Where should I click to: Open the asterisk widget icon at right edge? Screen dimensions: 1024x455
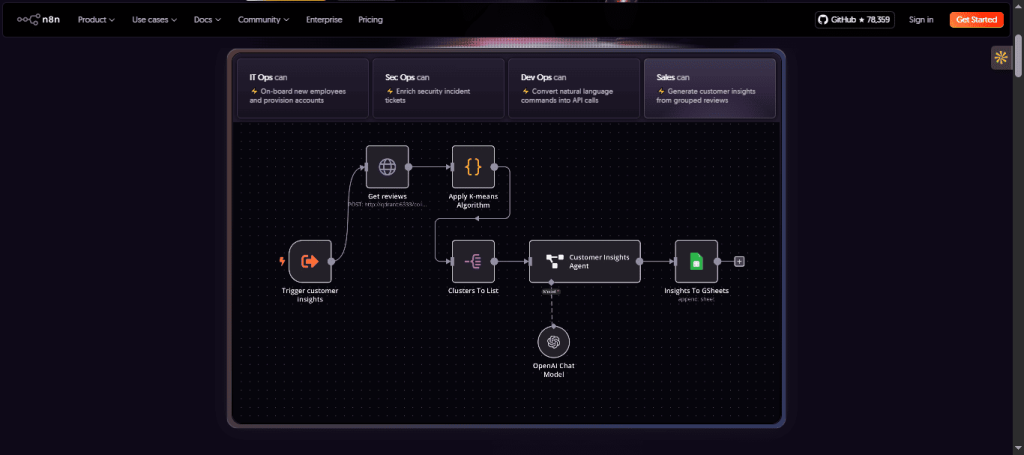(x=1000, y=58)
